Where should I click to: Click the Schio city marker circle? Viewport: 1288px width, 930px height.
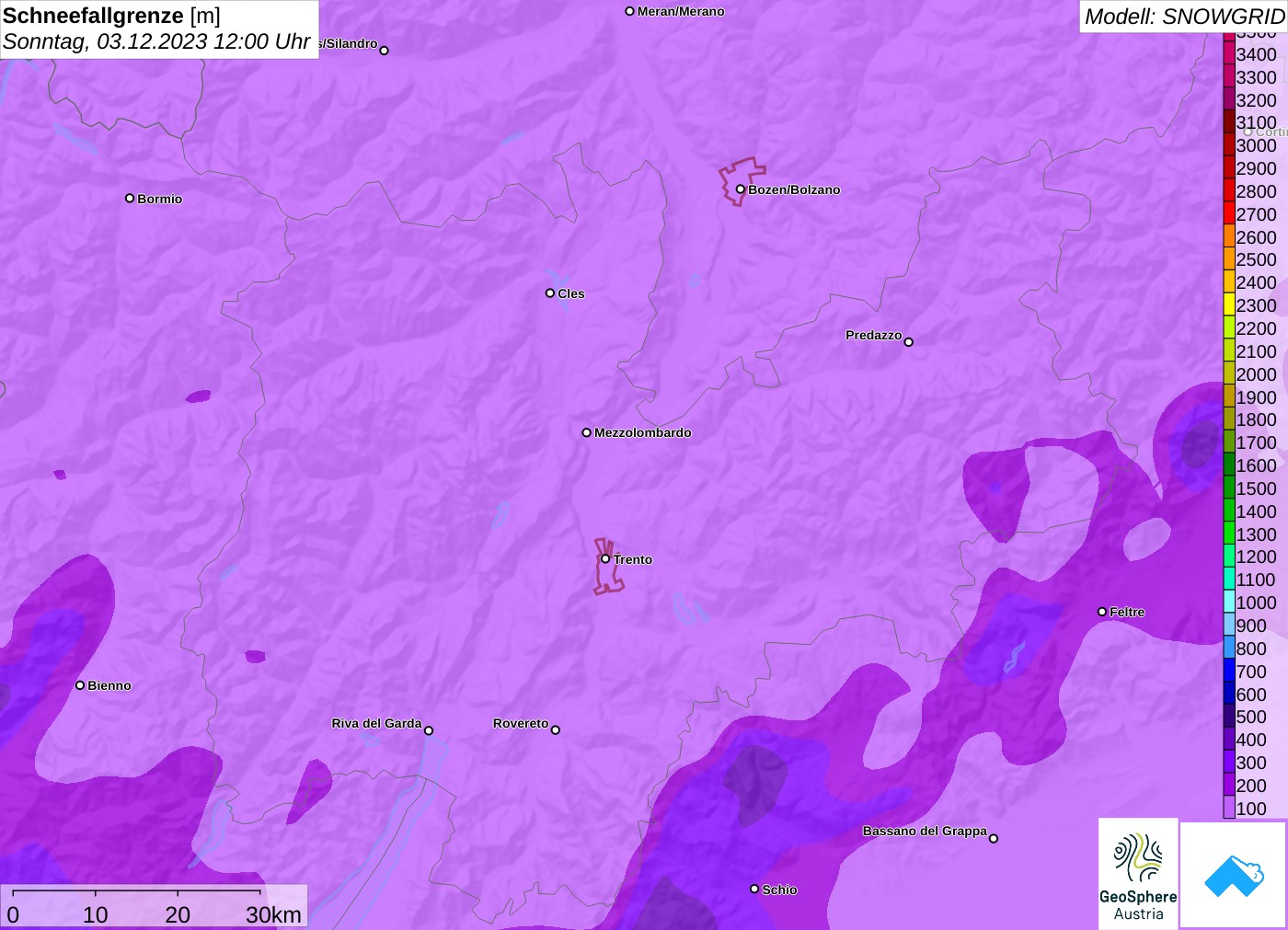click(754, 890)
